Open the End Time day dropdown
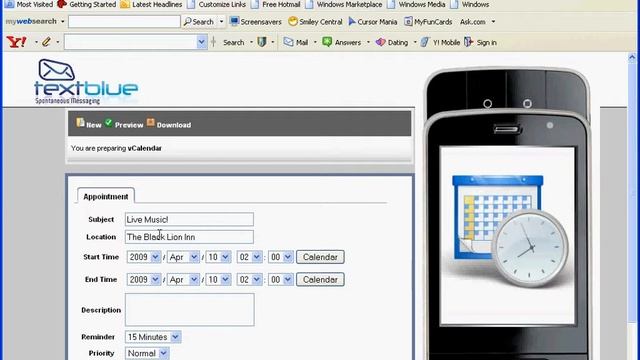 (x=218, y=280)
